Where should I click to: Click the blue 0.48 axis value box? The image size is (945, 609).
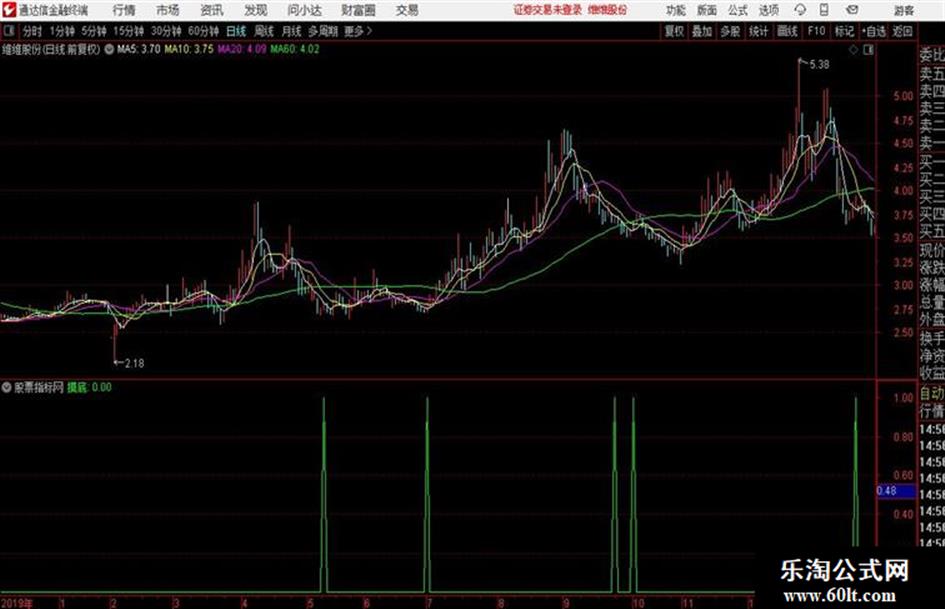click(896, 491)
